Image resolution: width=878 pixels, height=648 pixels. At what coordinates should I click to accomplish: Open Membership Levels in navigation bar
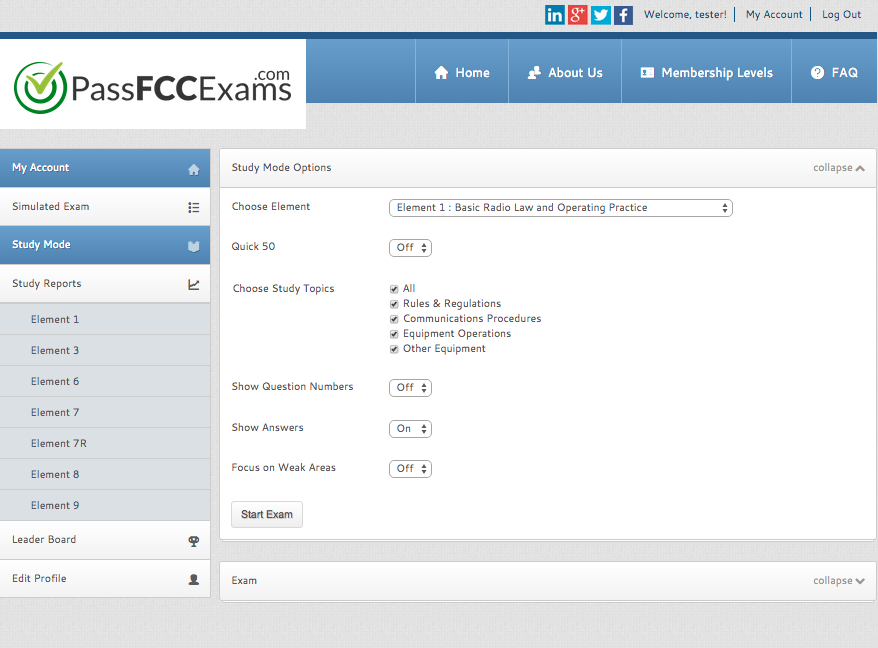coord(706,73)
